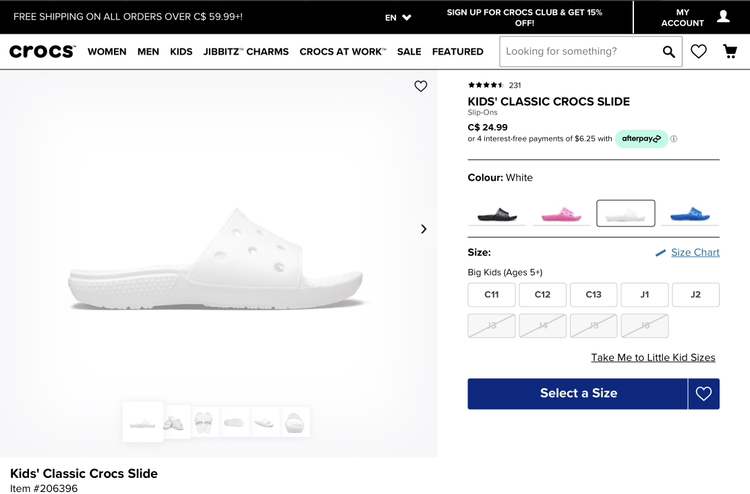Image resolution: width=750 pixels, height=494 pixels.
Task: Click the My Account person icon
Action: pos(723,16)
